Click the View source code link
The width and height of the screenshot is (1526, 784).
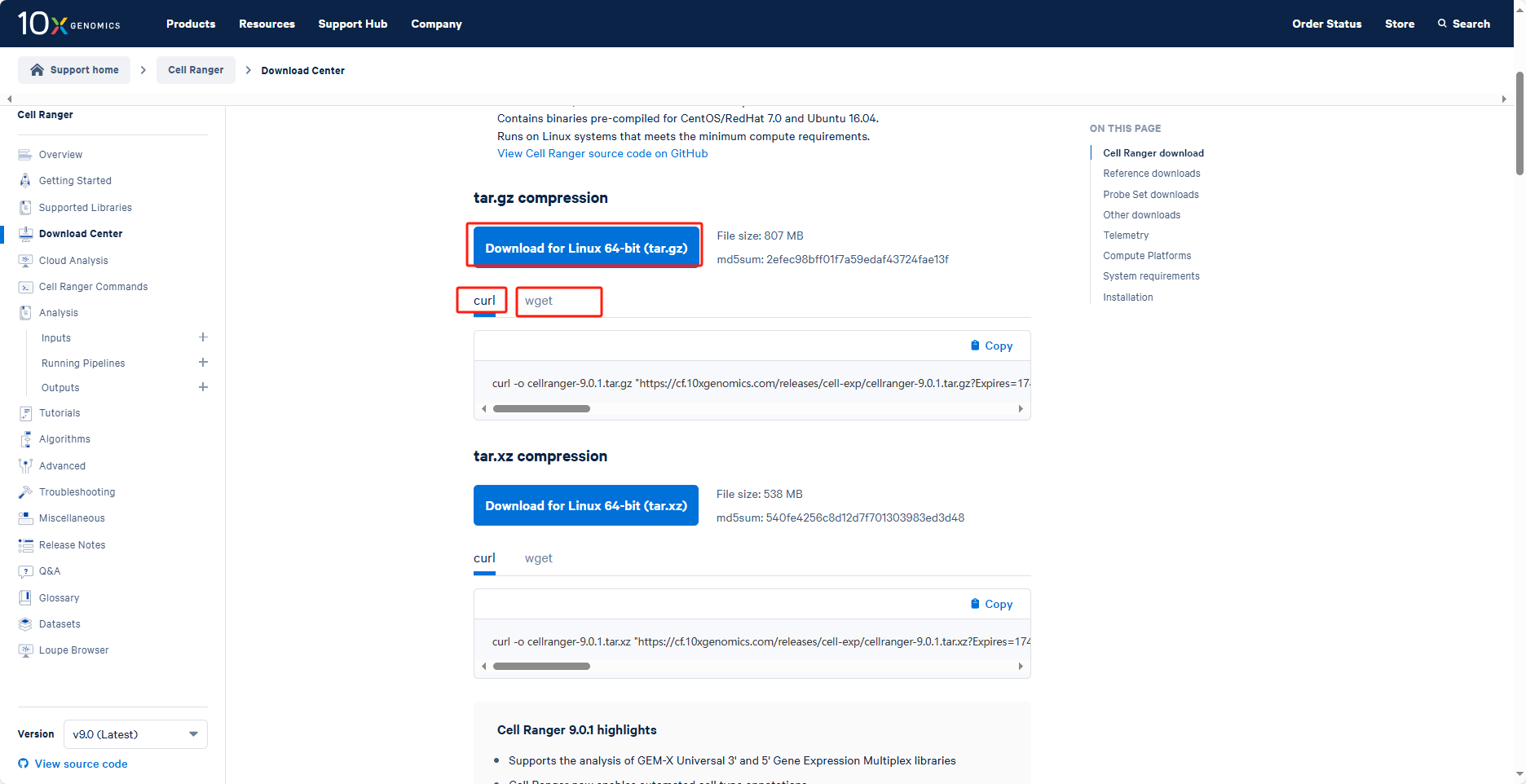[x=81, y=764]
